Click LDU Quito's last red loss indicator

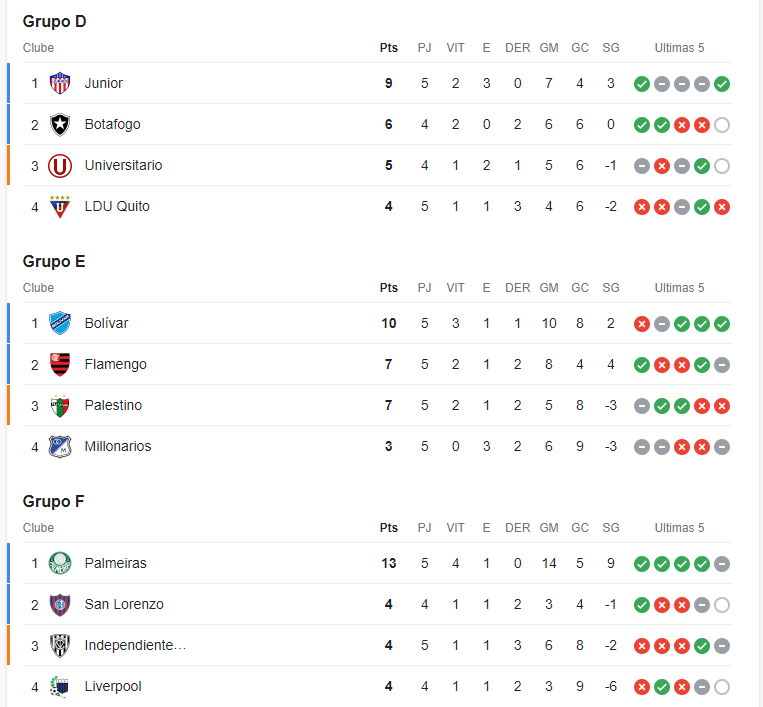tap(722, 207)
